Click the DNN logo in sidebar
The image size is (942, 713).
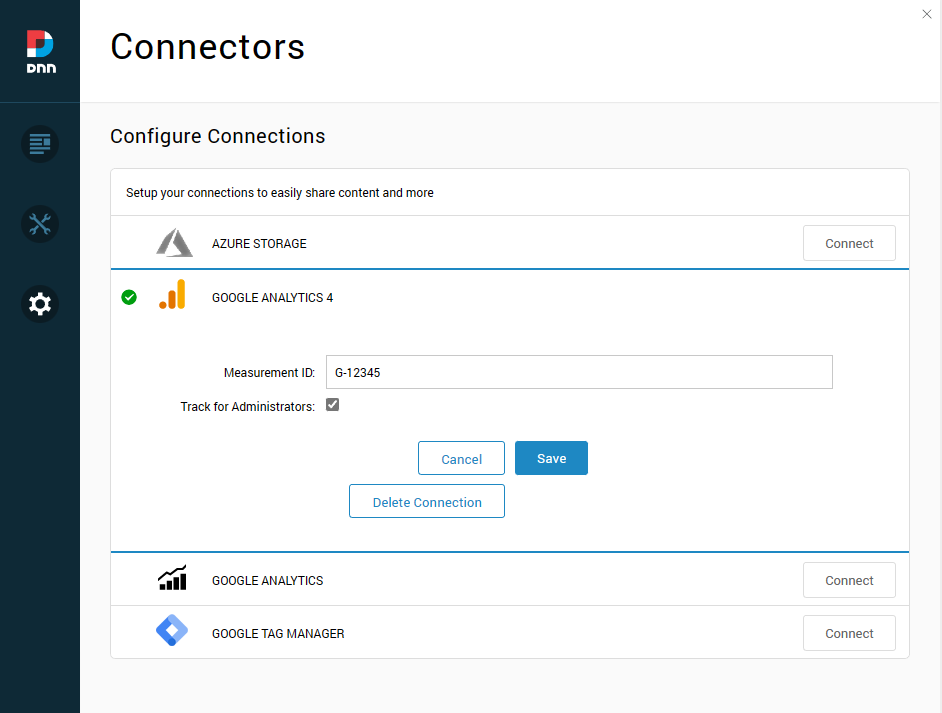(40, 51)
